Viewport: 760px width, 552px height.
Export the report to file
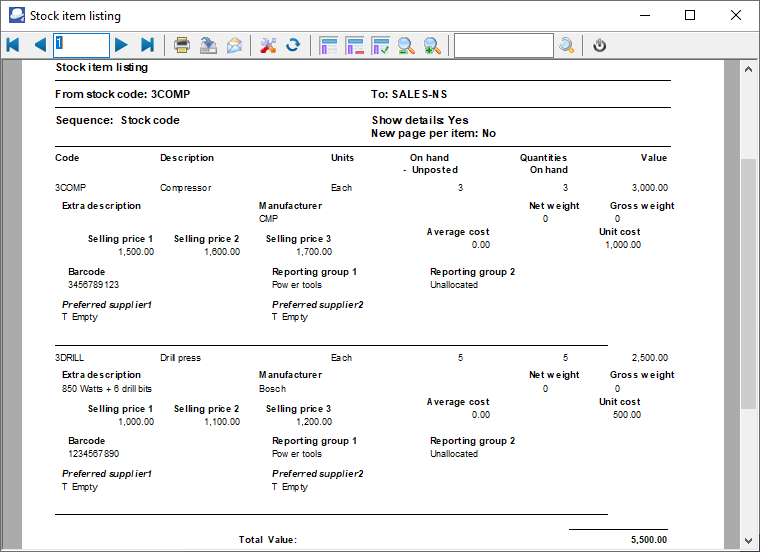tap(208, 45)
